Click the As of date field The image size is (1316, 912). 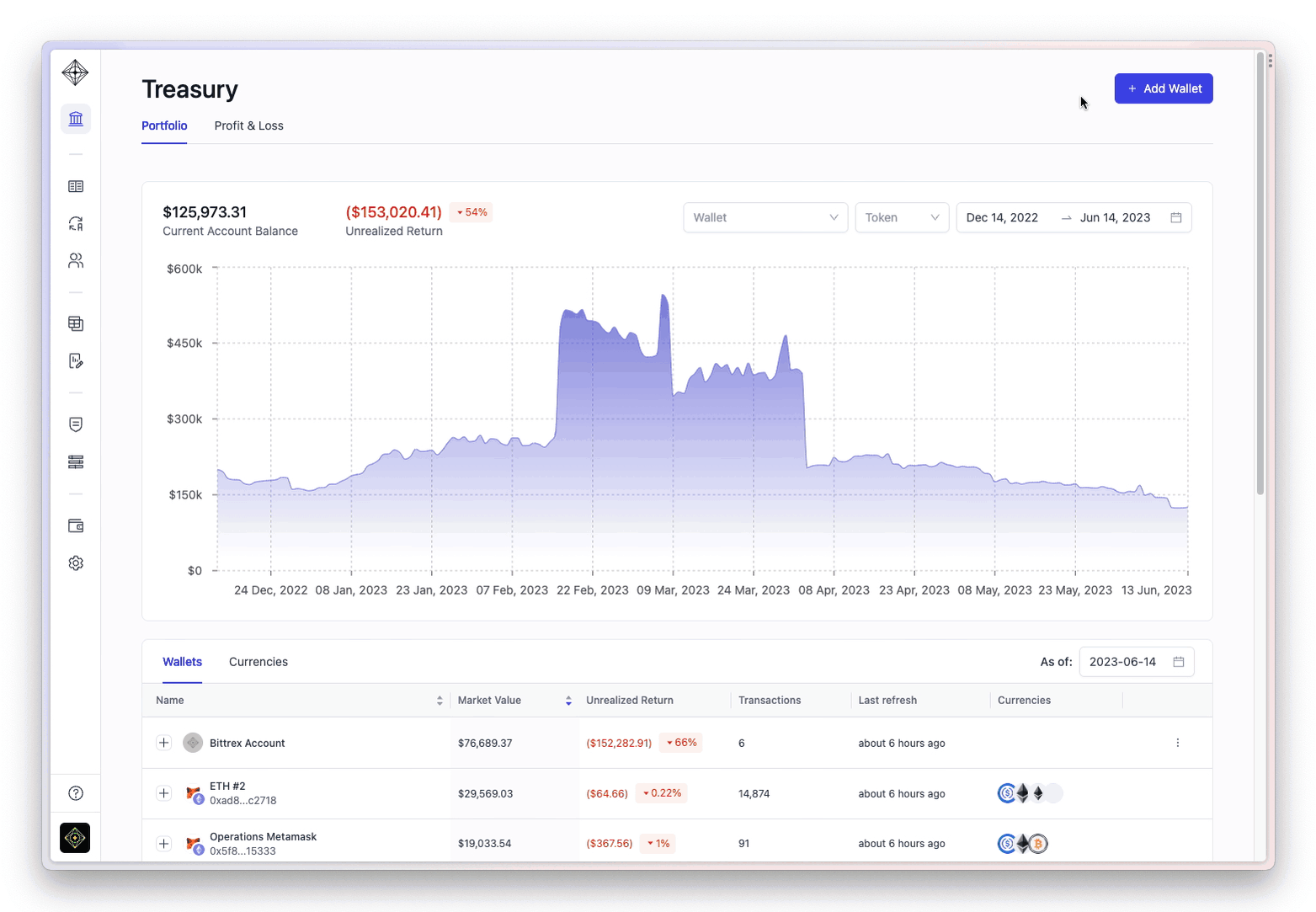1136,662
